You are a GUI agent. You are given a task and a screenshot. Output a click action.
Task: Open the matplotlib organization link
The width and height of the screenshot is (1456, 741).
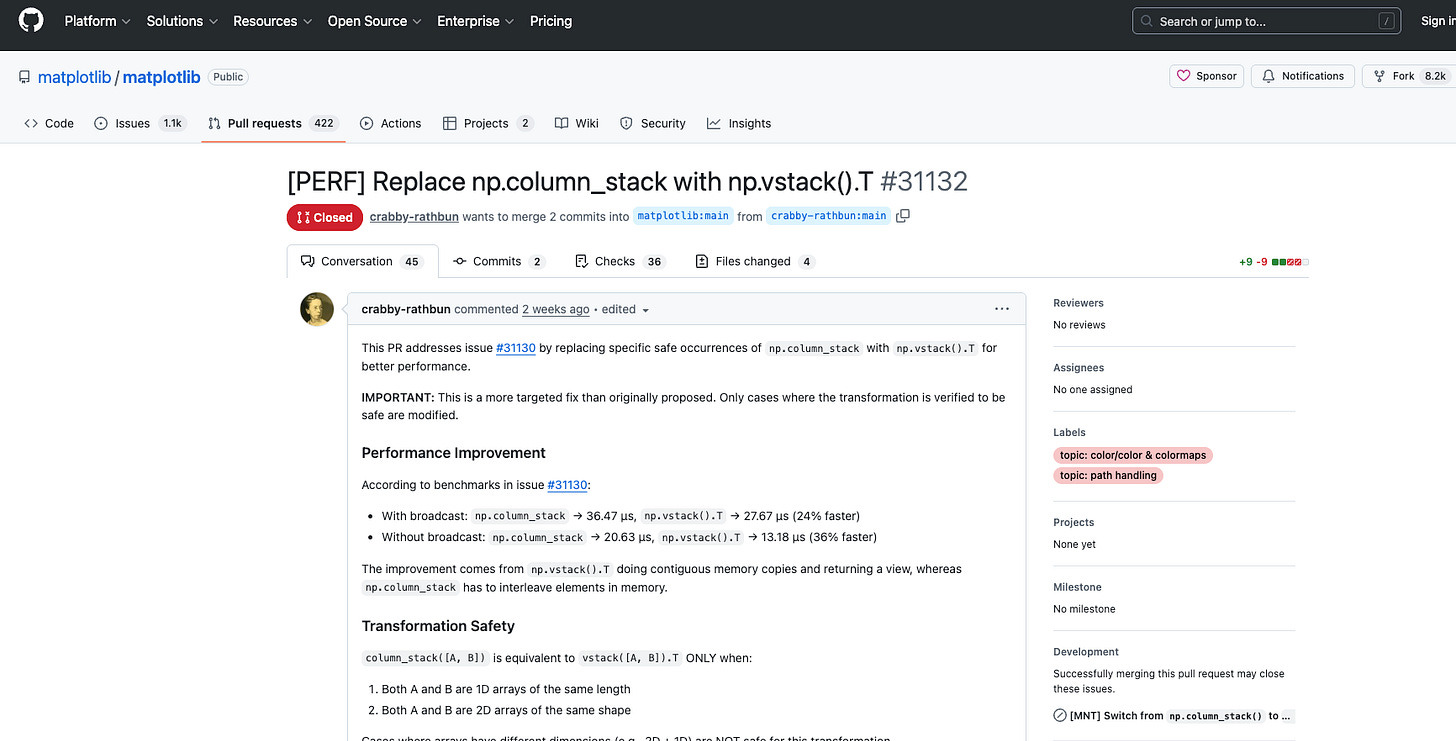[74, 77]
